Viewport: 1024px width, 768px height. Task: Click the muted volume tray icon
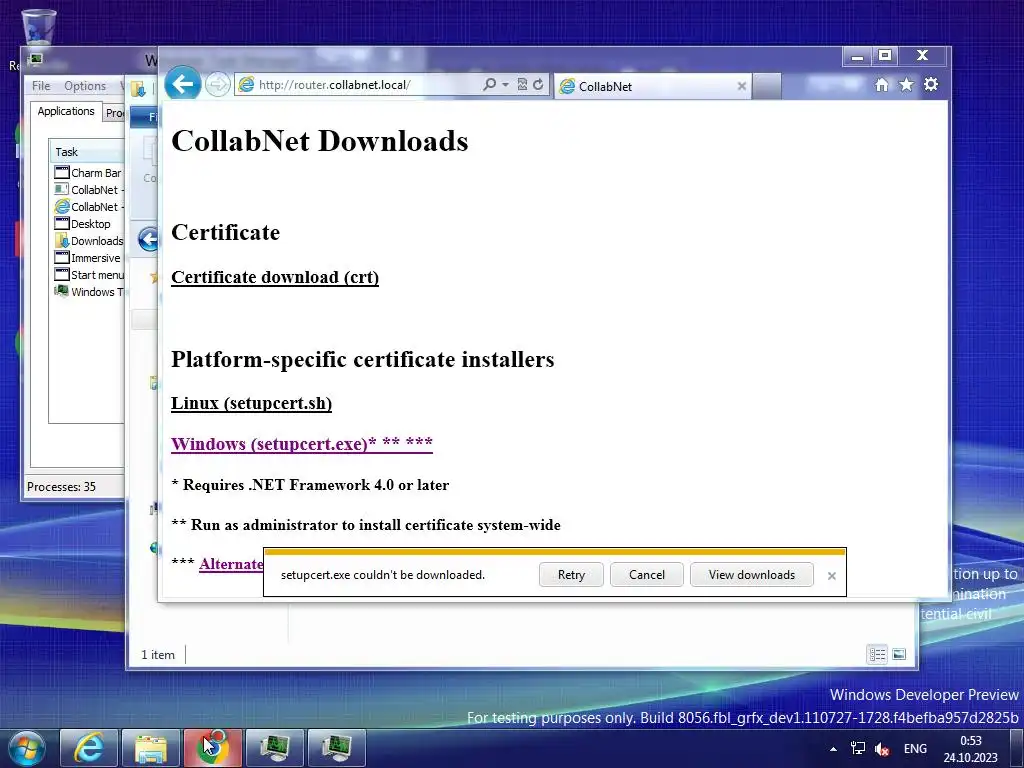882,749
